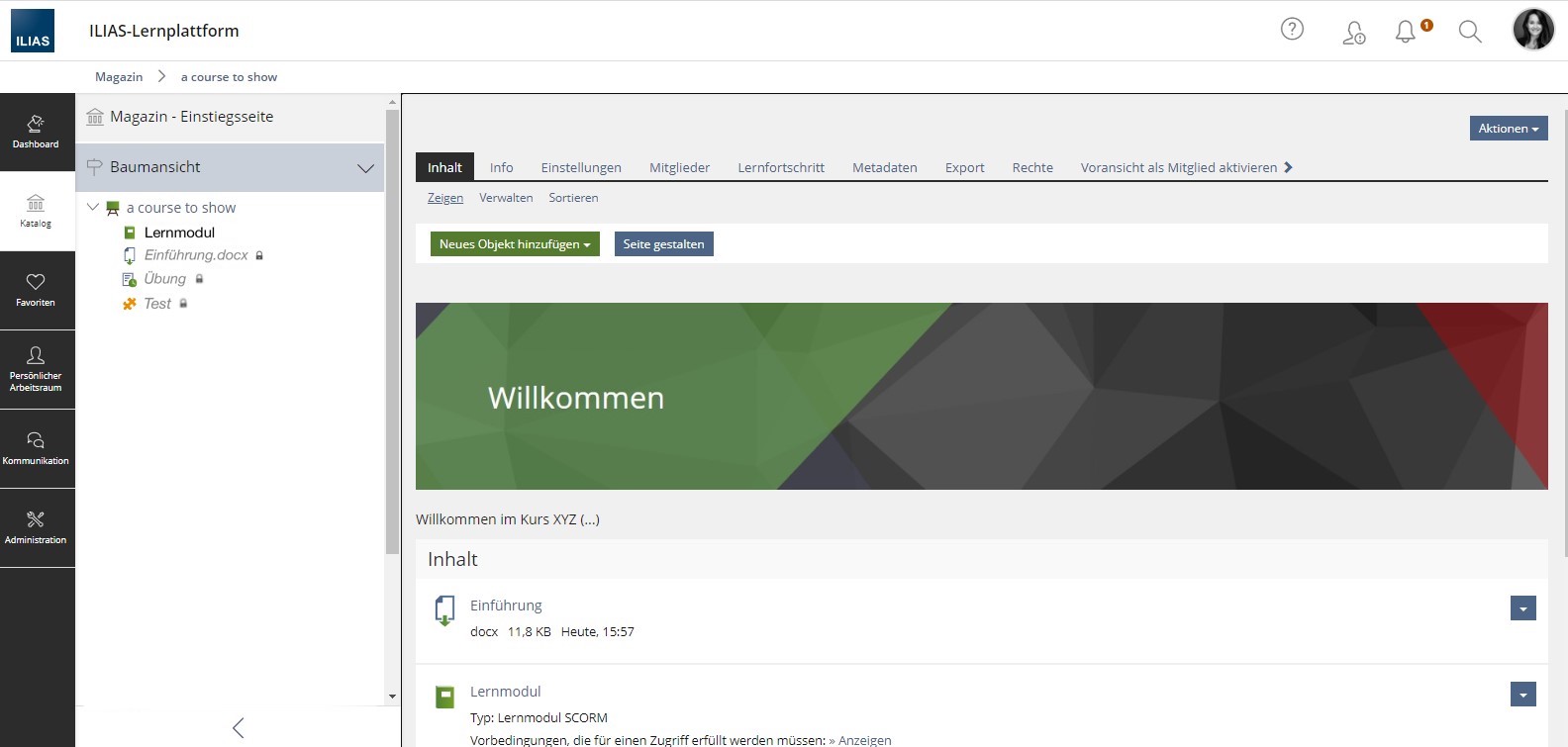Viewport: 1568px width, 747px height.
Task: Switch to the Inhalt tab
Action: pos(445,167)
